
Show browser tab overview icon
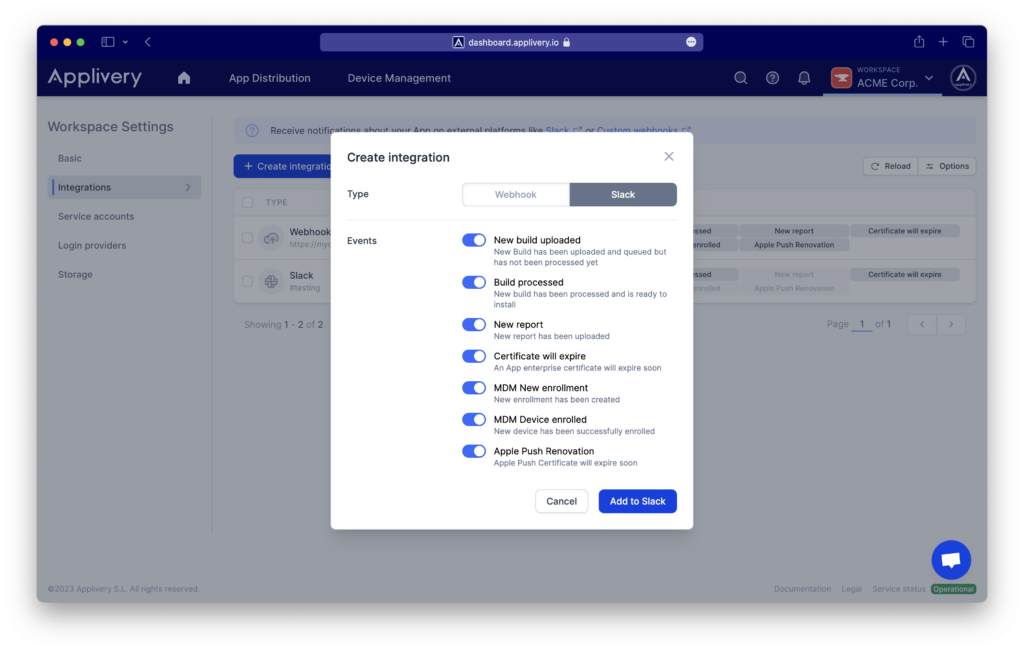click(968, 42)
